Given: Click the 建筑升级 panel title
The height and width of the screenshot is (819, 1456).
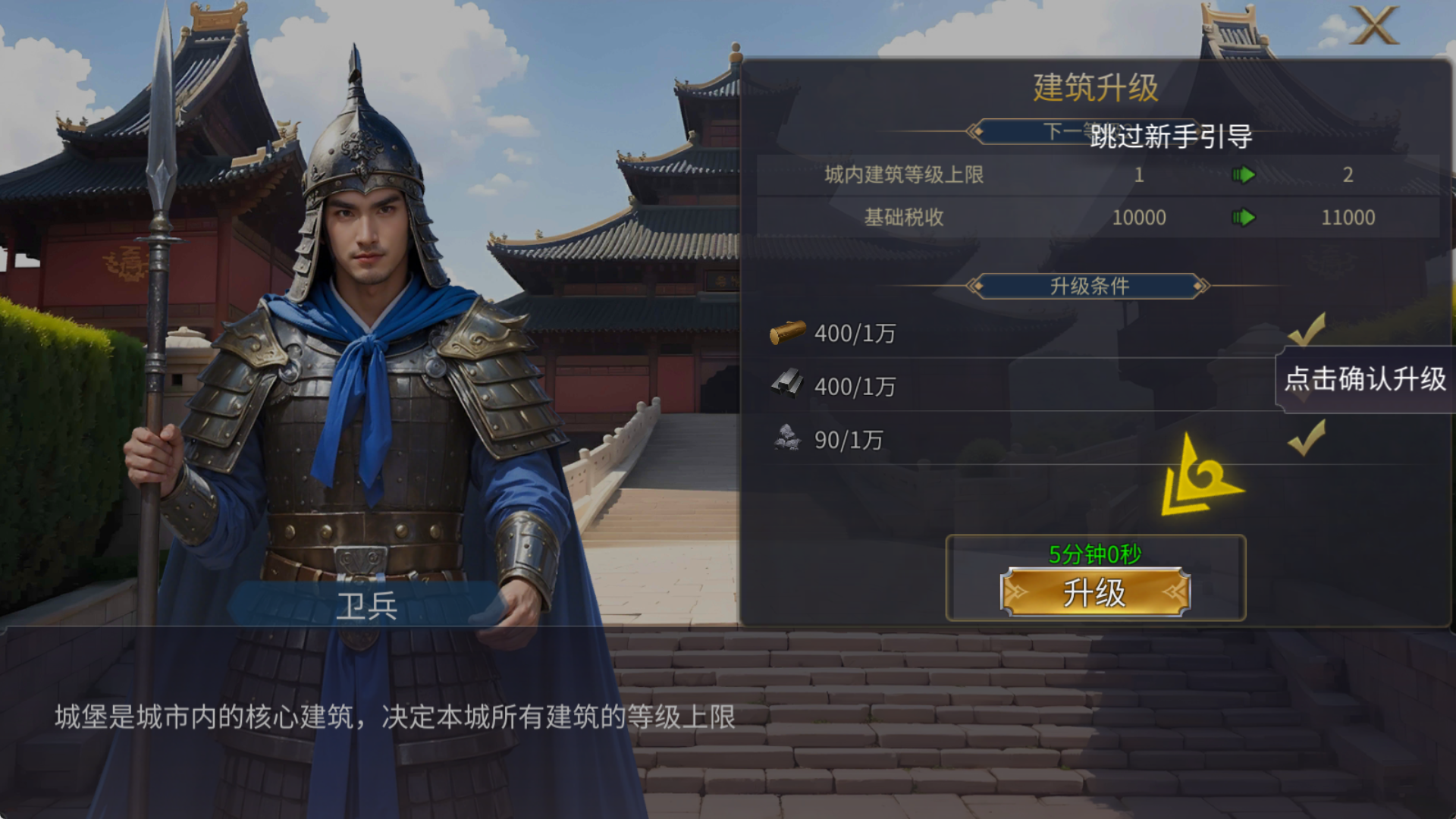Looking at the screenshot, I should tap(1097, 88).
